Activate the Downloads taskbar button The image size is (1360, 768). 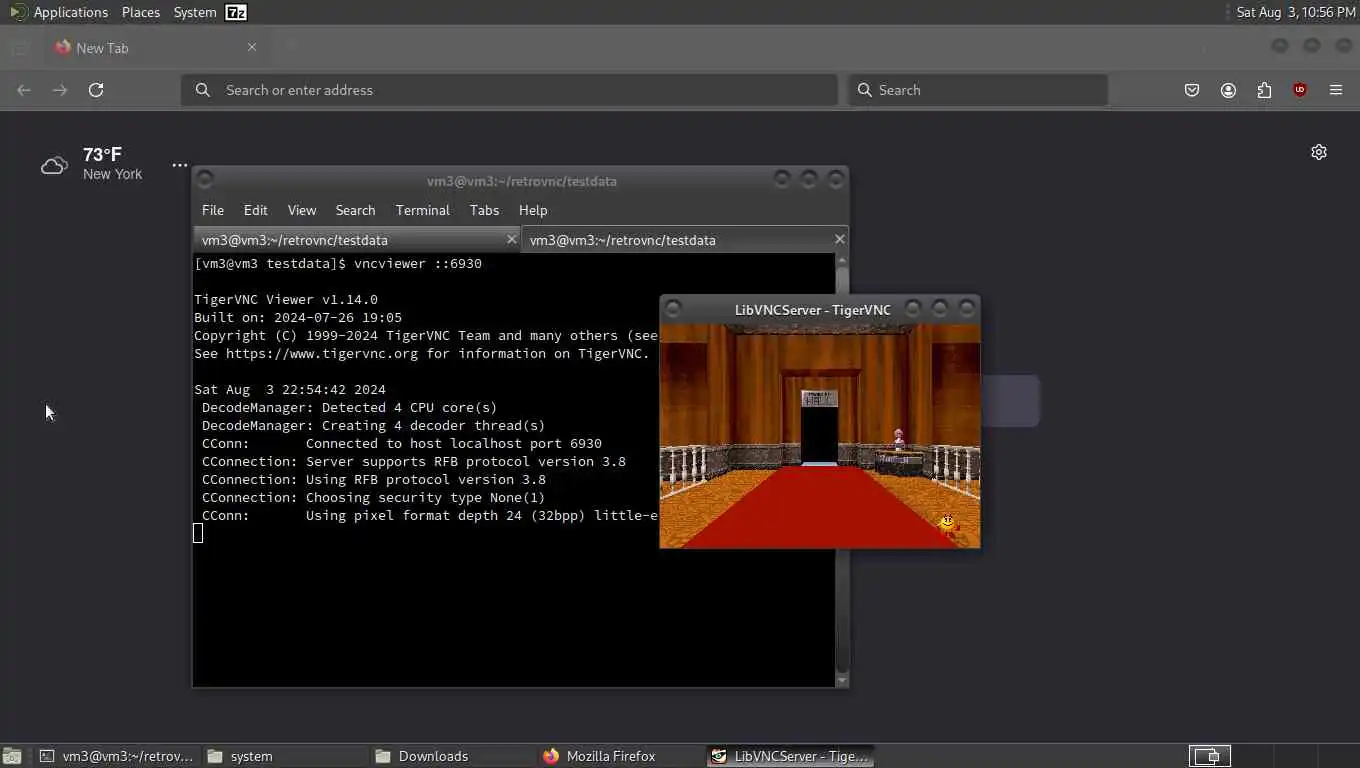tap(452, 757)
